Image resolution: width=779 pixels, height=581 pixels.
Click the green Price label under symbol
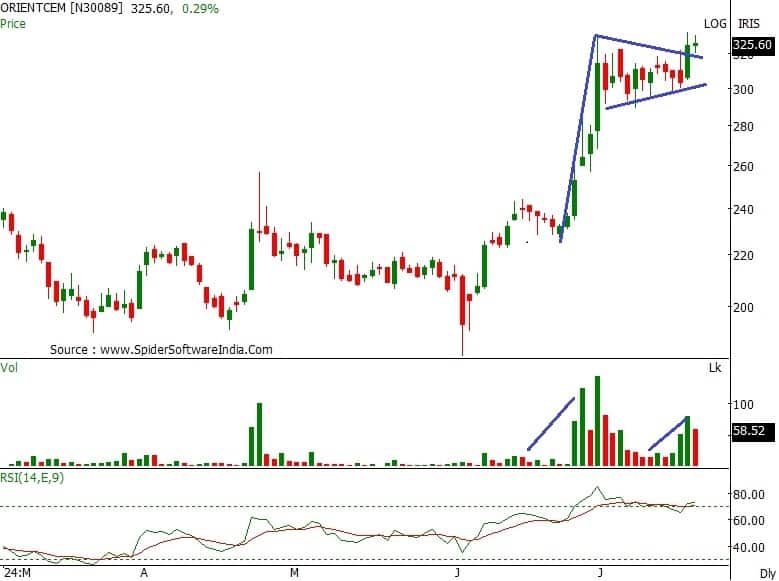[x=15, y=22]
